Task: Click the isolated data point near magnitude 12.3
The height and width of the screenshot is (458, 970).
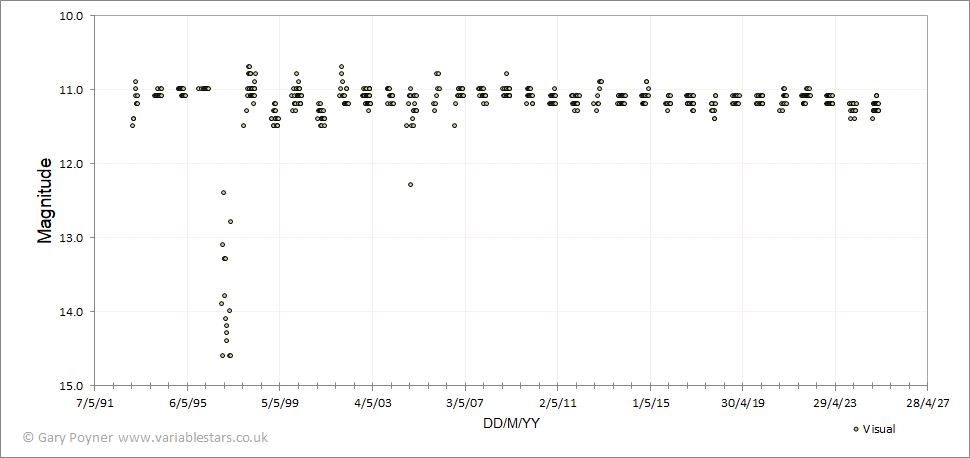Action: click(410, 184)
